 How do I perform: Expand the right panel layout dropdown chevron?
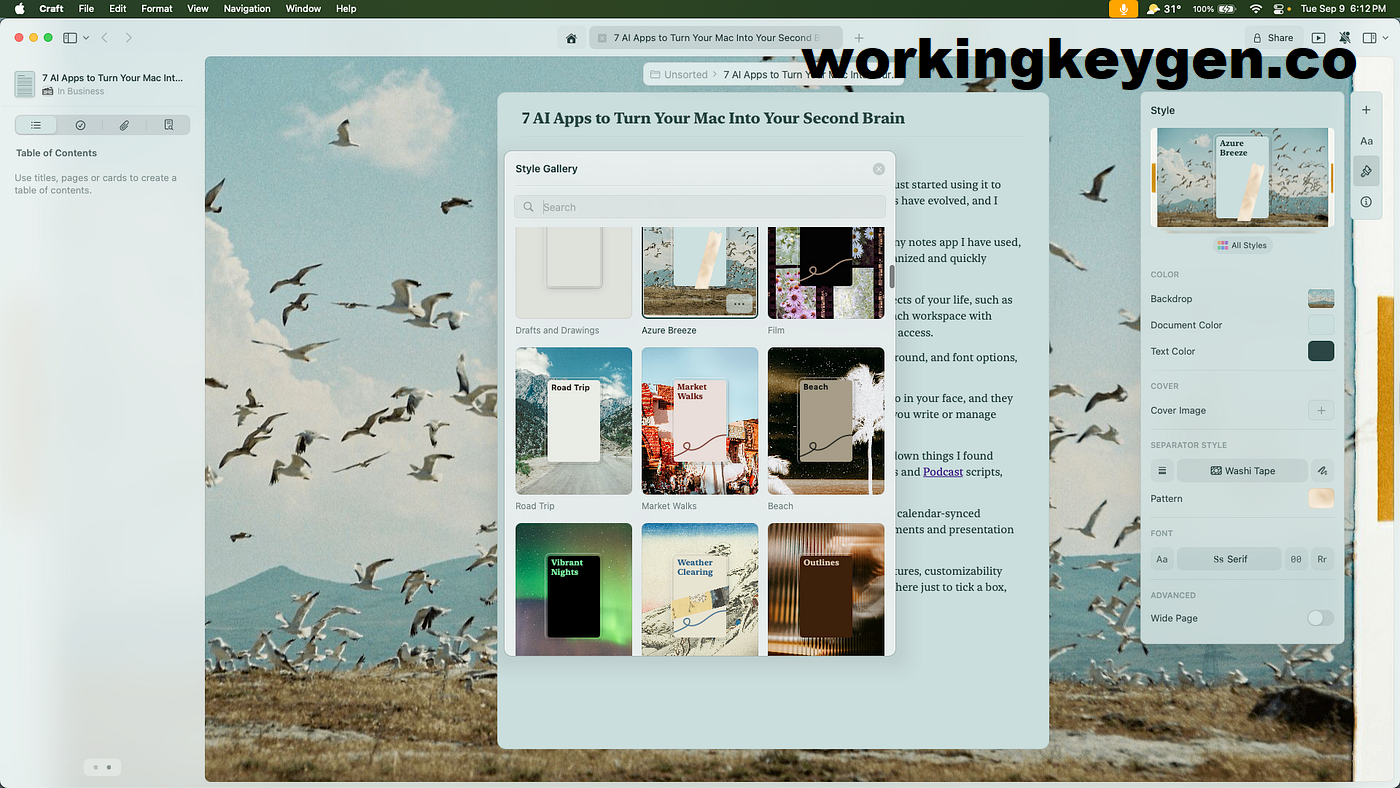(x=1383, y=38)
